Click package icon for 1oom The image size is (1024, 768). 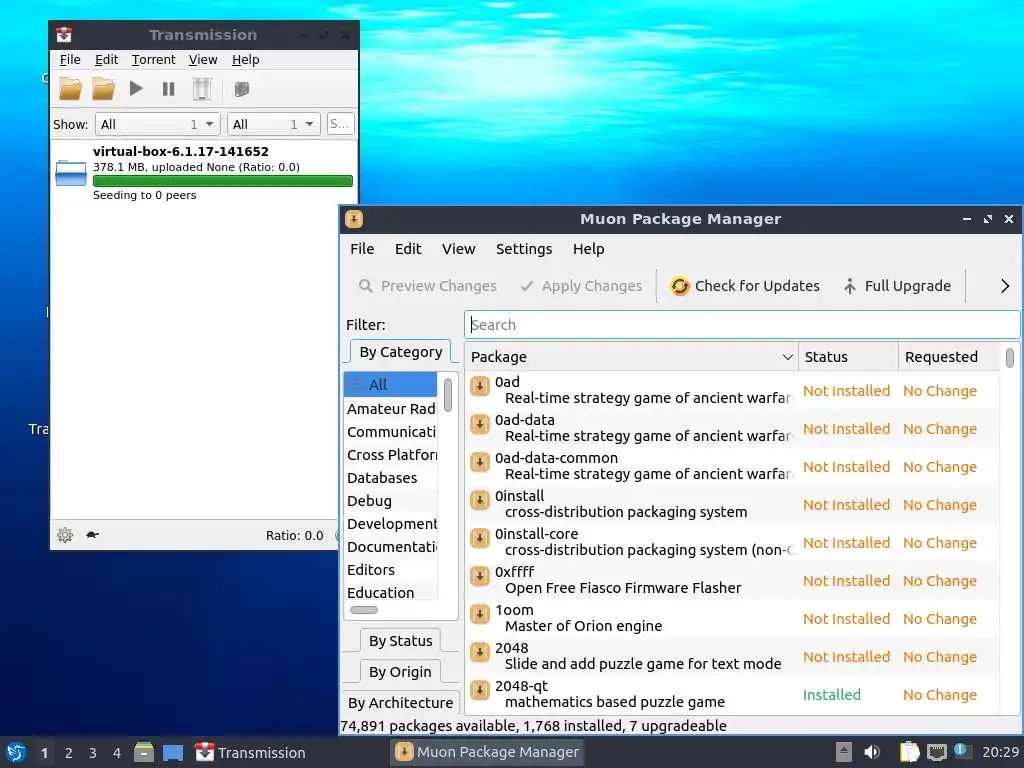480,613
